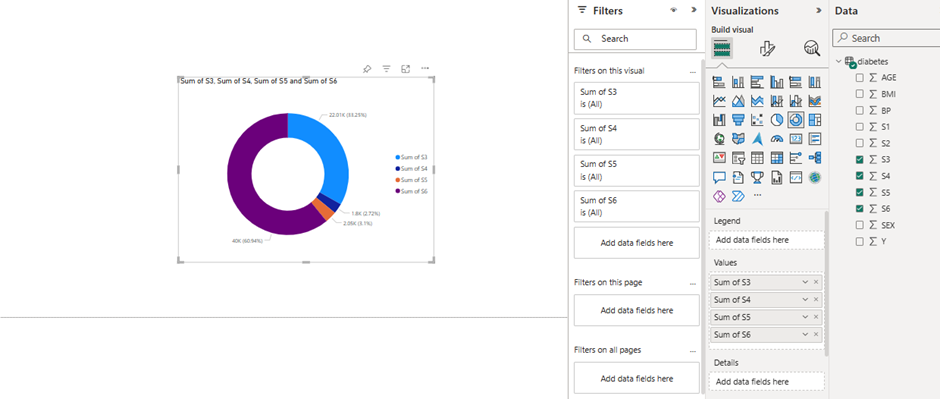Click the Details 'Add data fields here' well
The height and width of the screenshot is (399, 940).
(767, 382)
